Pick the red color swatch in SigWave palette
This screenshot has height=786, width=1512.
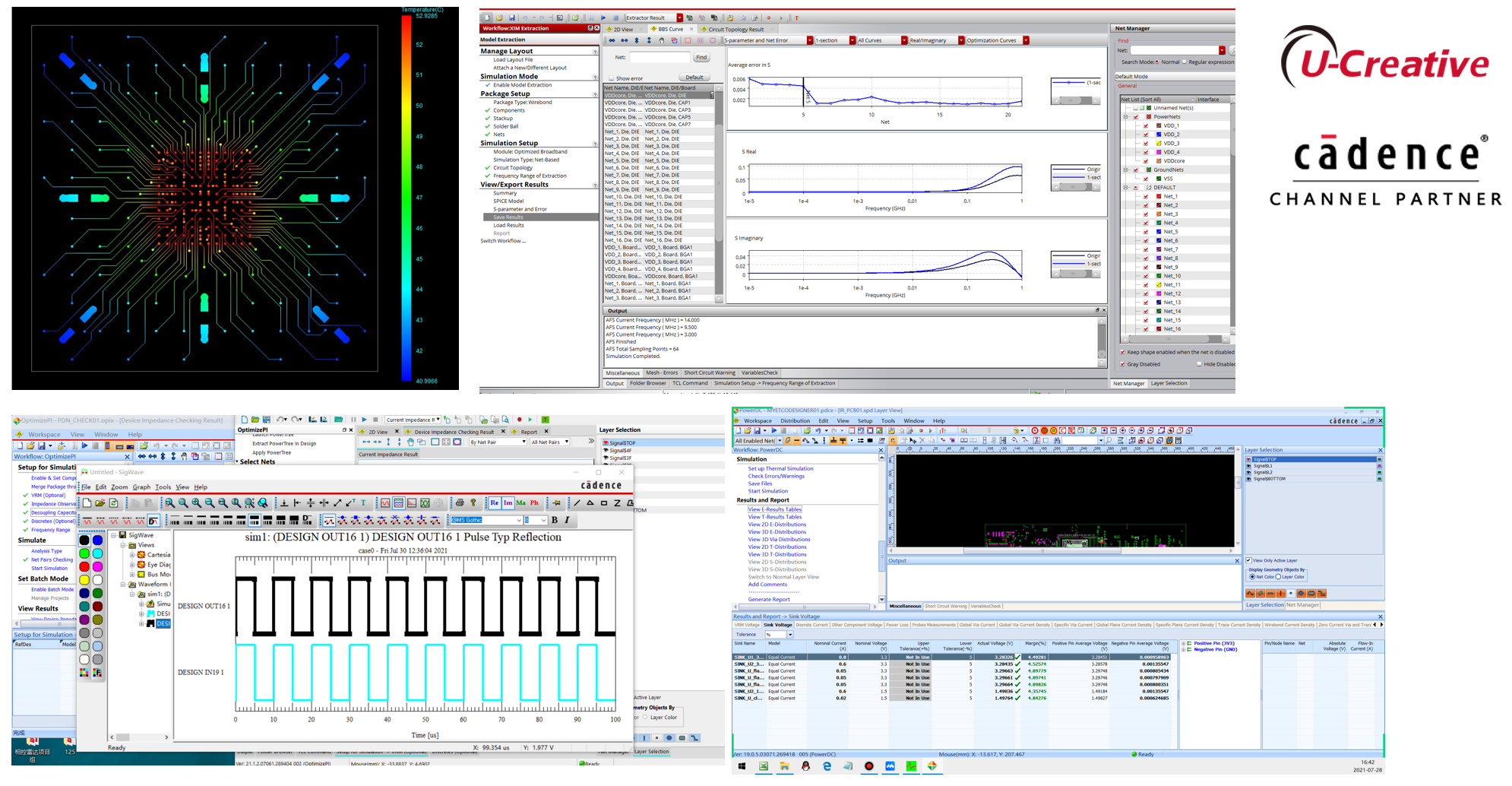tap(84, 566)
